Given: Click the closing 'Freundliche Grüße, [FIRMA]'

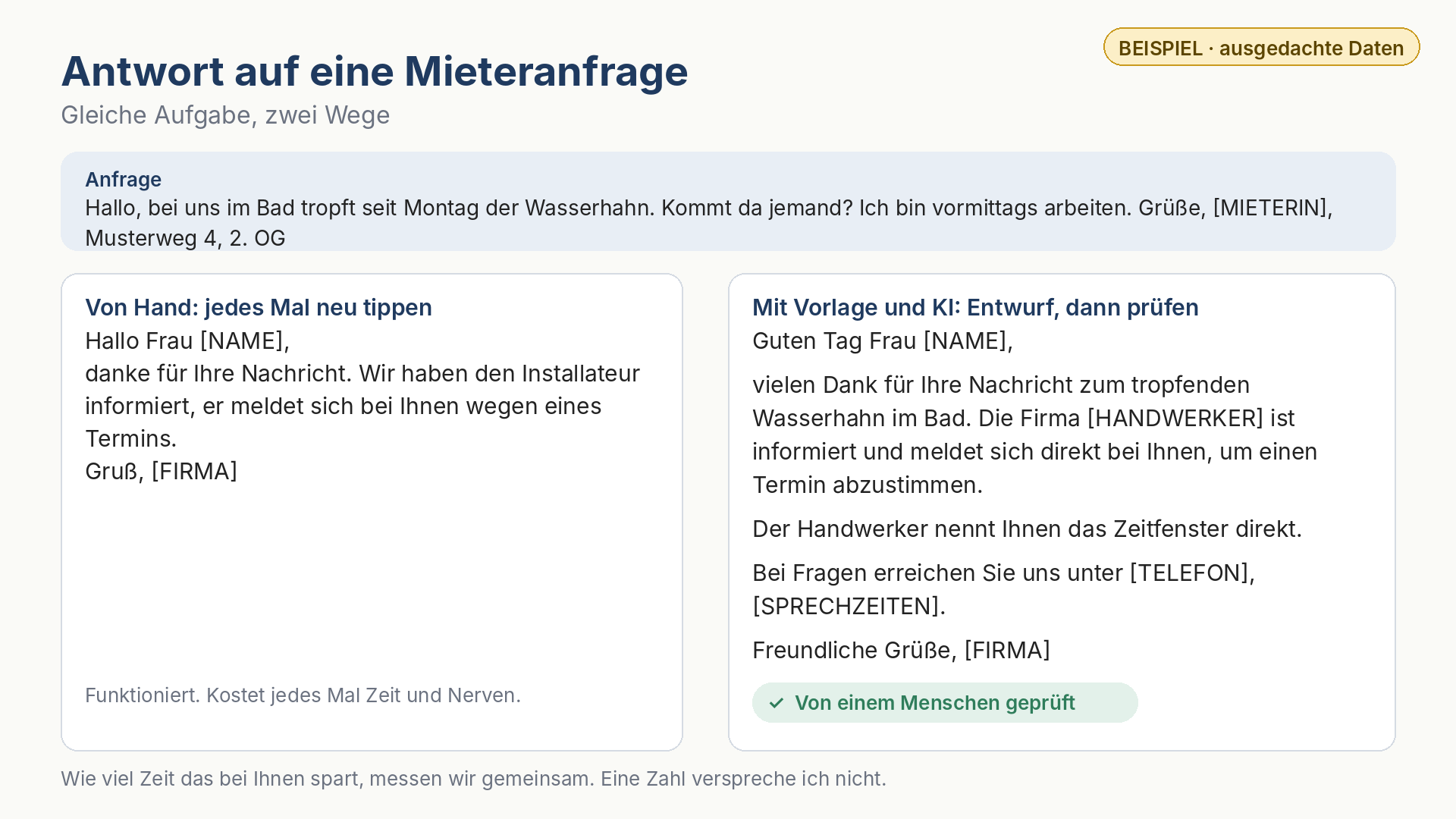Looking at the screenshot, I should click(x=901, y=651).
